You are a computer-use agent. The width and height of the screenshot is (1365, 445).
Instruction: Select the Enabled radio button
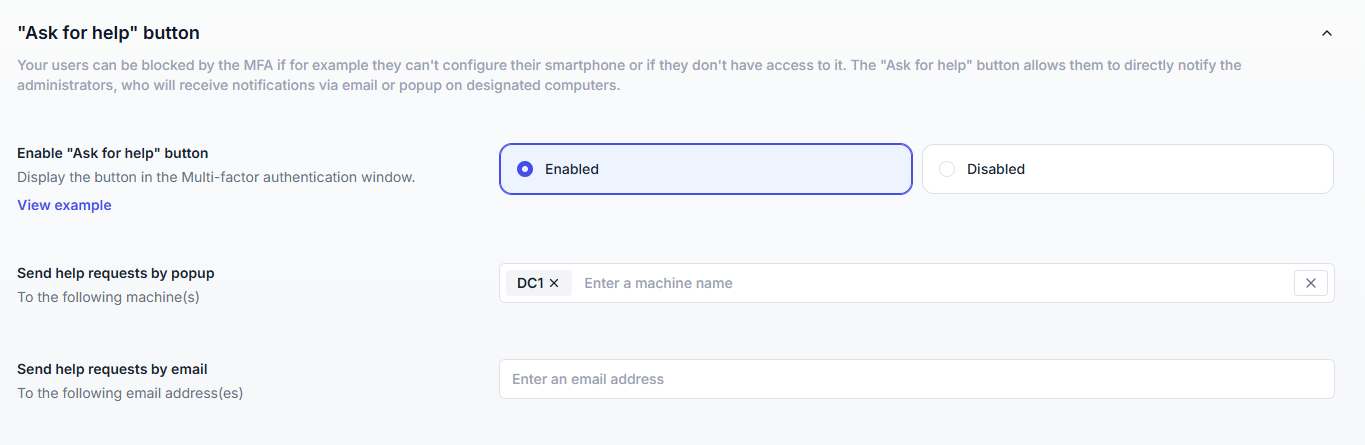pyautogui.click(x=525, y=169)
